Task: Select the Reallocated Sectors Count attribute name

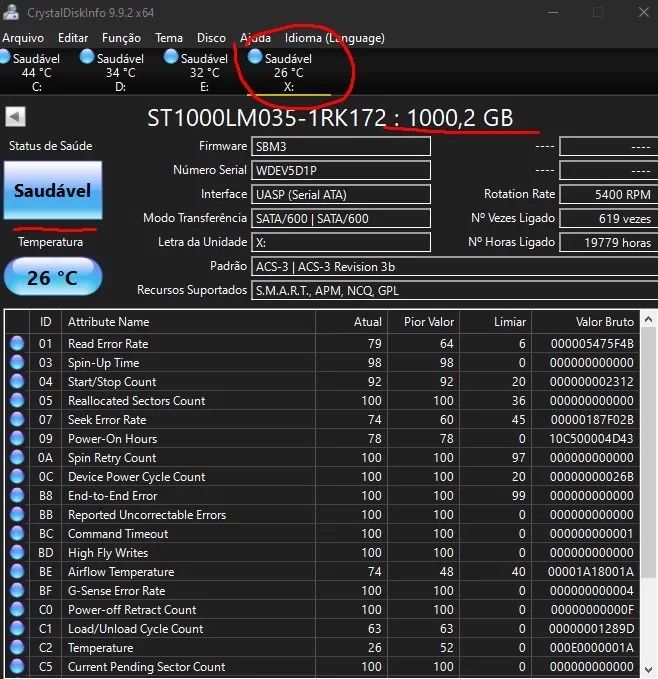Action: tap(136, 401)
